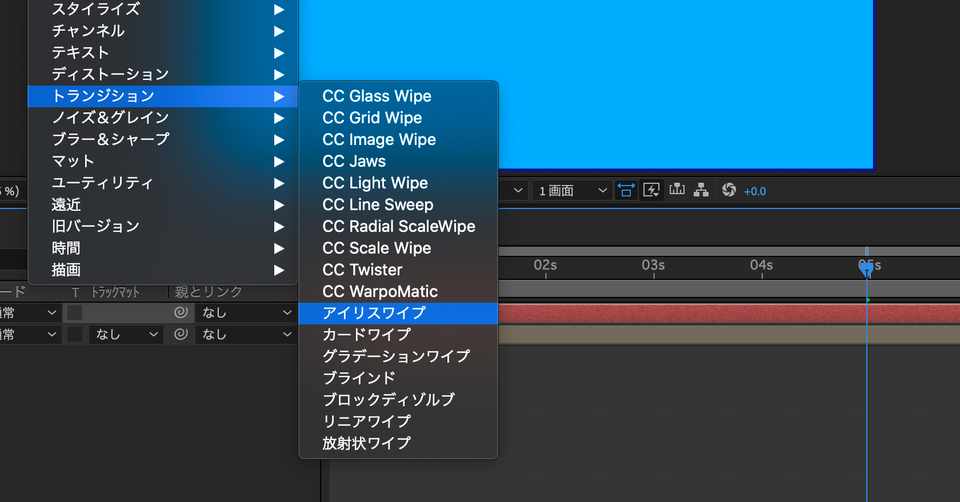The image size is (960, 502).
Task: Open second layer track matte なし dropdown
Action: tap(126, 334)
